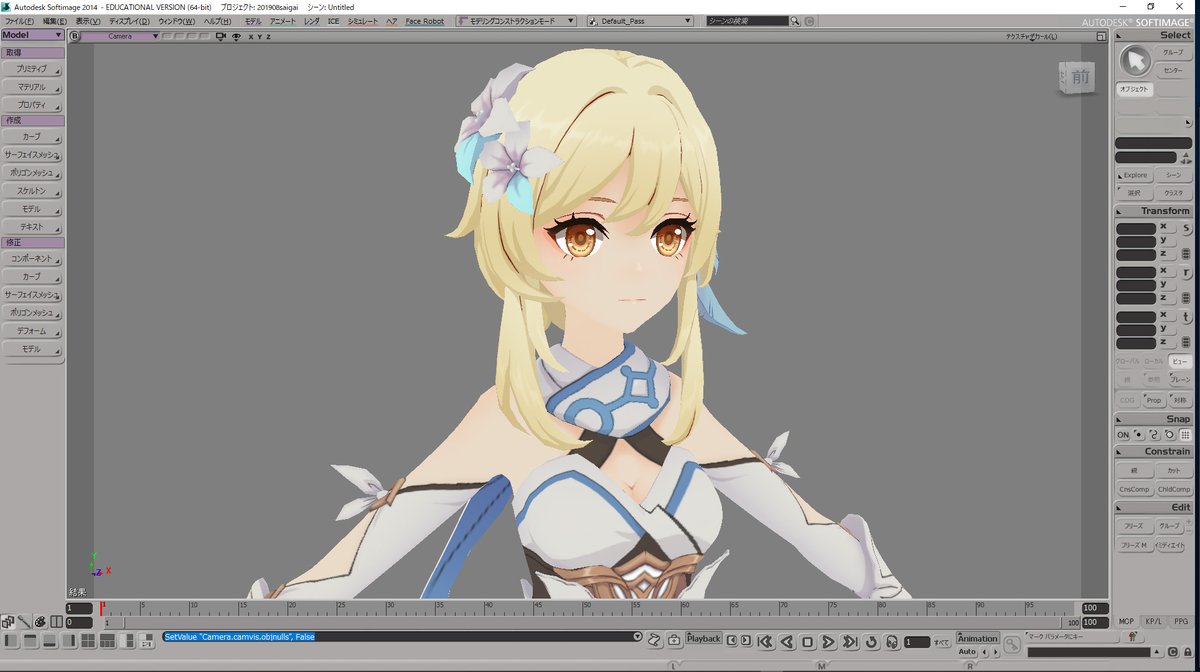The width and height of the screenshot is (1200, 672).
Task: Click the lock icon at bottom right
Action: tap(1187, 652)
